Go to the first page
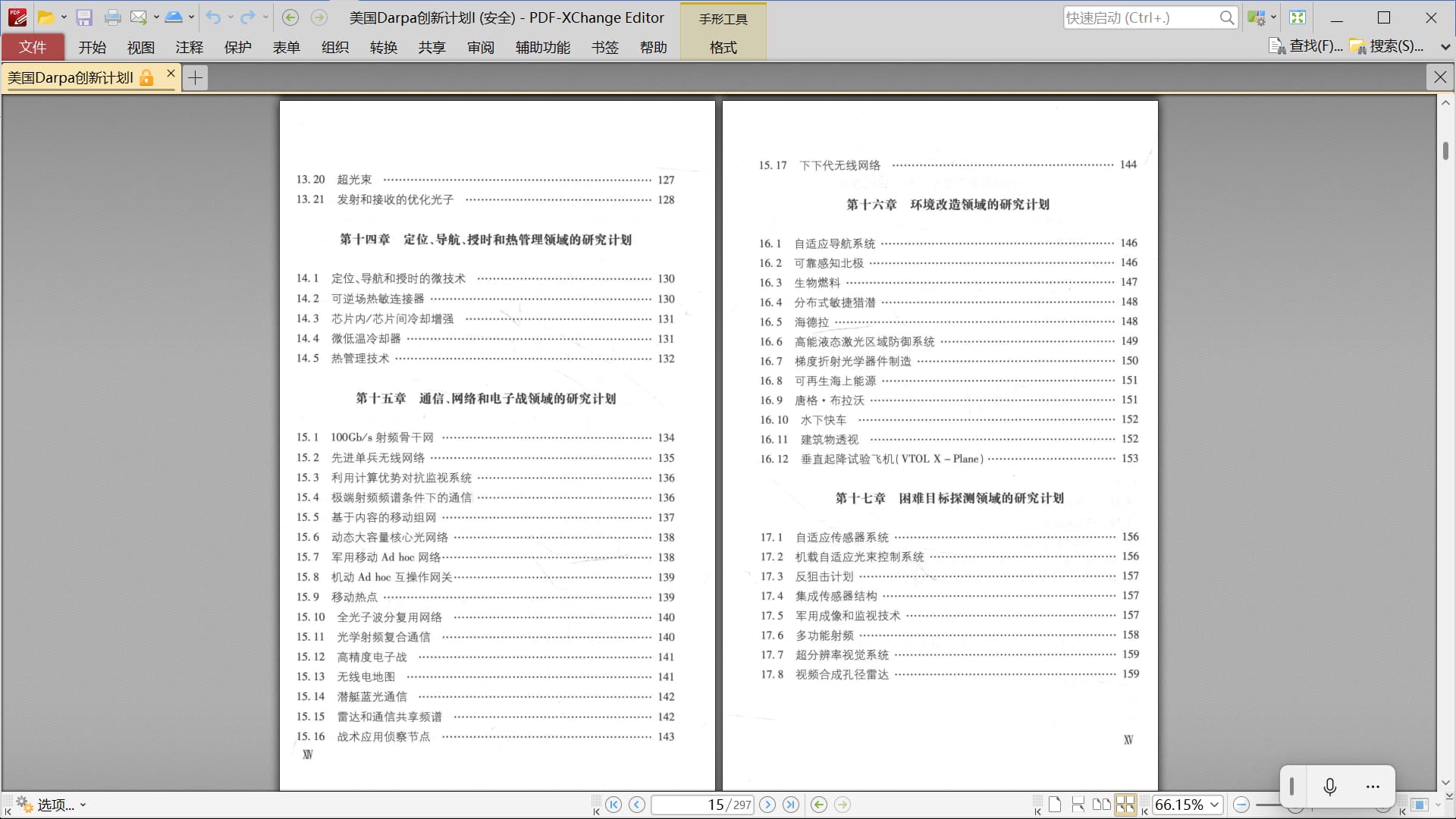Image resolution: width=1456 pixels, height=819 pixels. (613, 805)
